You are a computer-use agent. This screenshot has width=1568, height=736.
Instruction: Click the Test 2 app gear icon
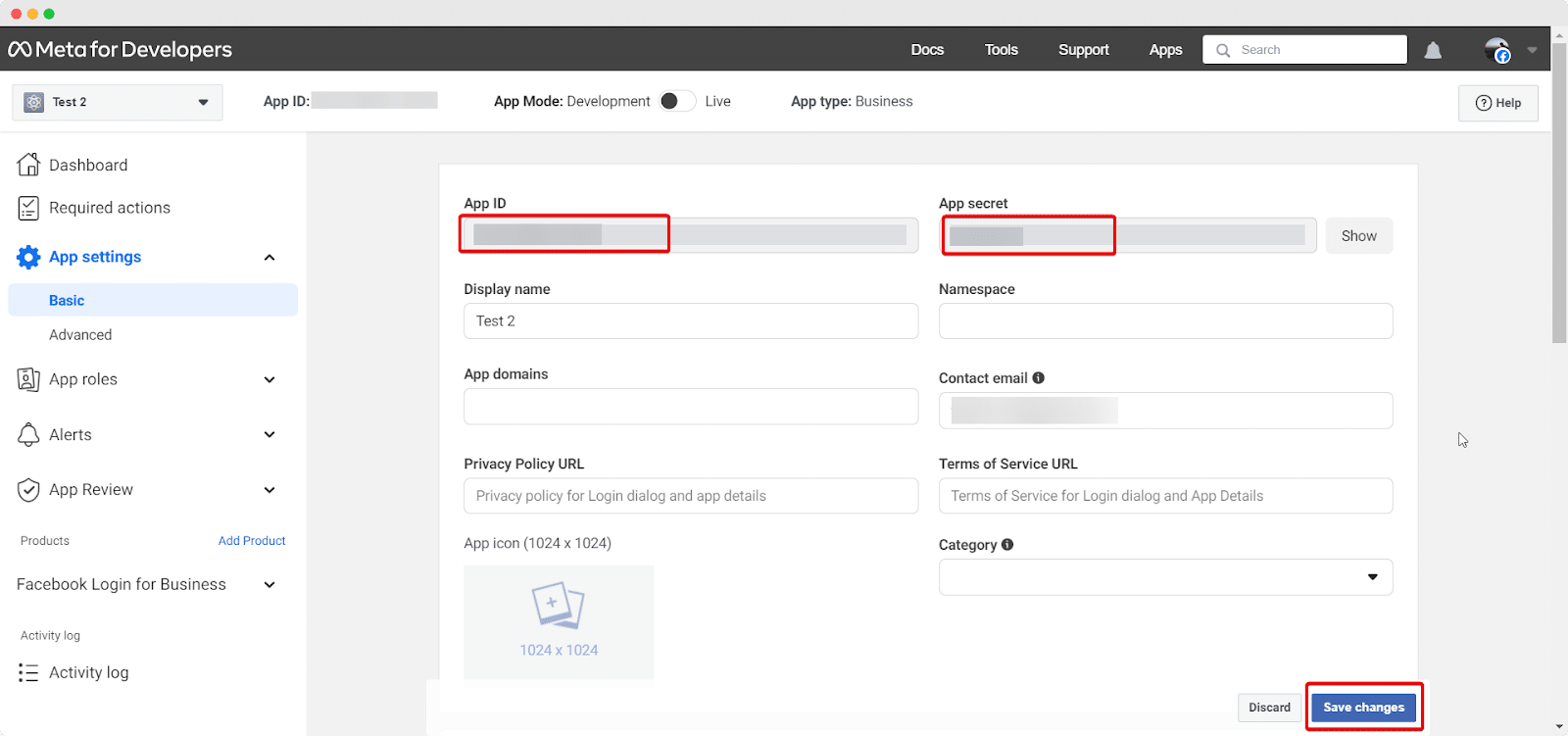34,102
